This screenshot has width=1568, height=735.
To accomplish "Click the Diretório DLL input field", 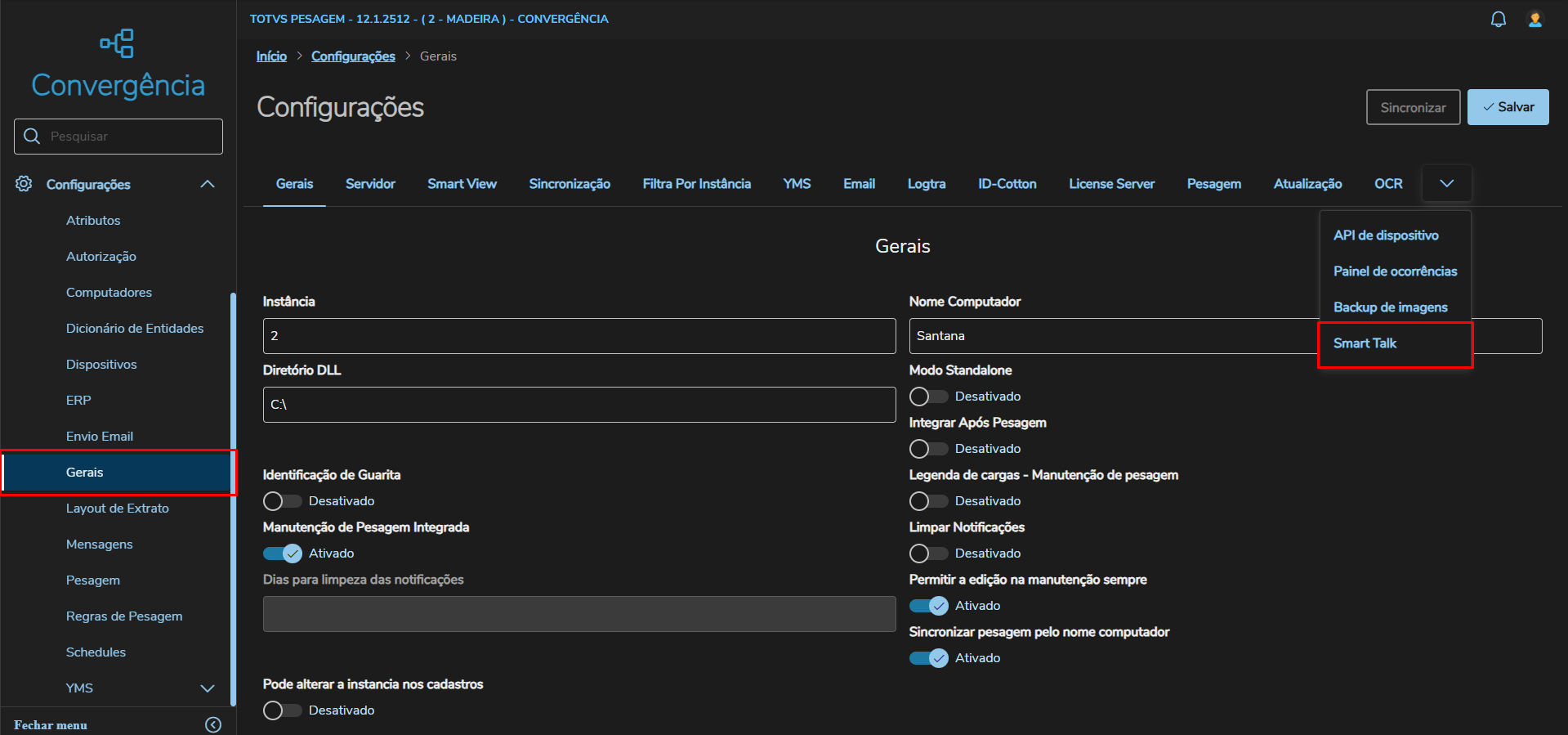I will click(x=579, y=405).
